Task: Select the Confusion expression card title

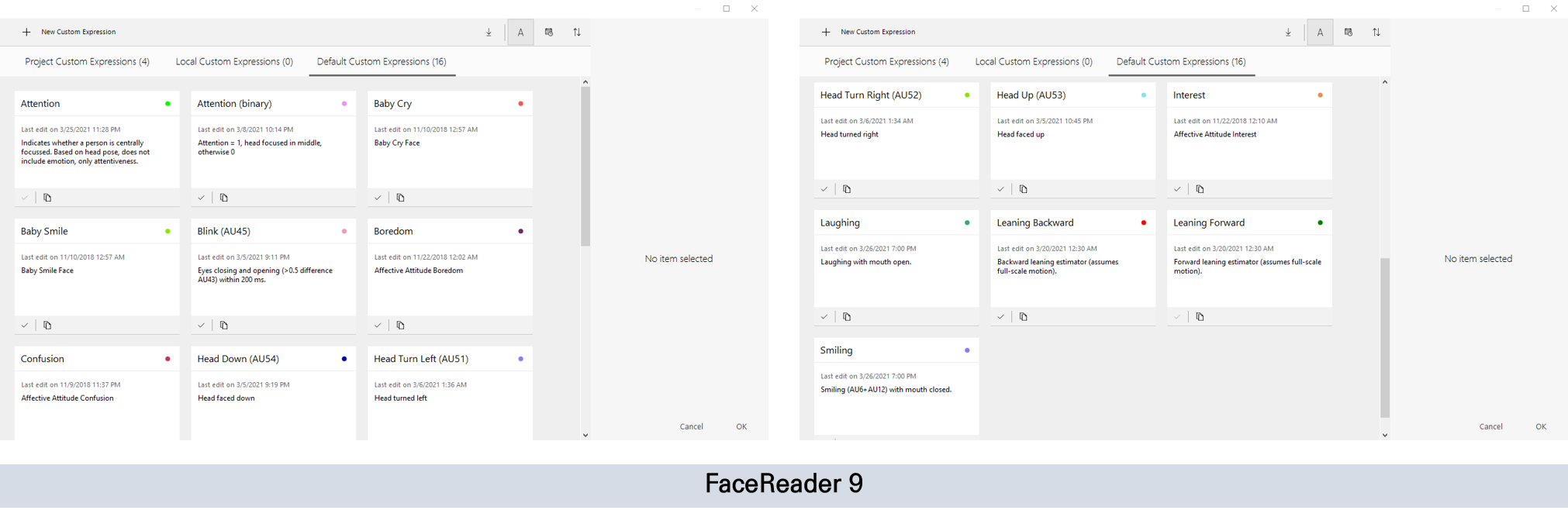Action: coord(43,359)
